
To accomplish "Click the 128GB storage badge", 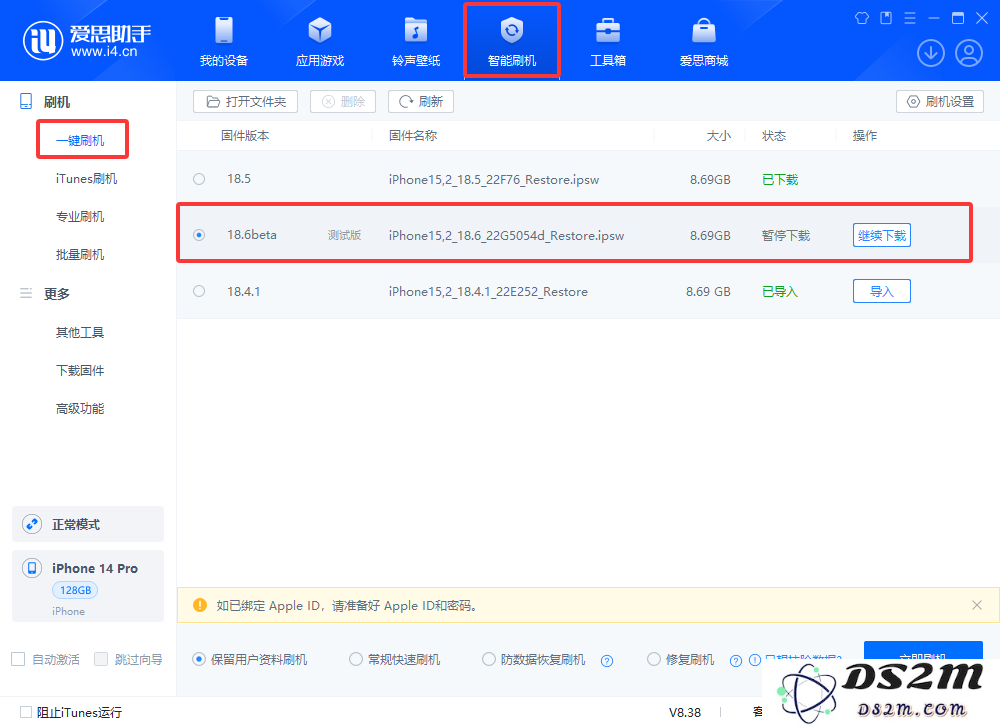I will tap(75, 590).
